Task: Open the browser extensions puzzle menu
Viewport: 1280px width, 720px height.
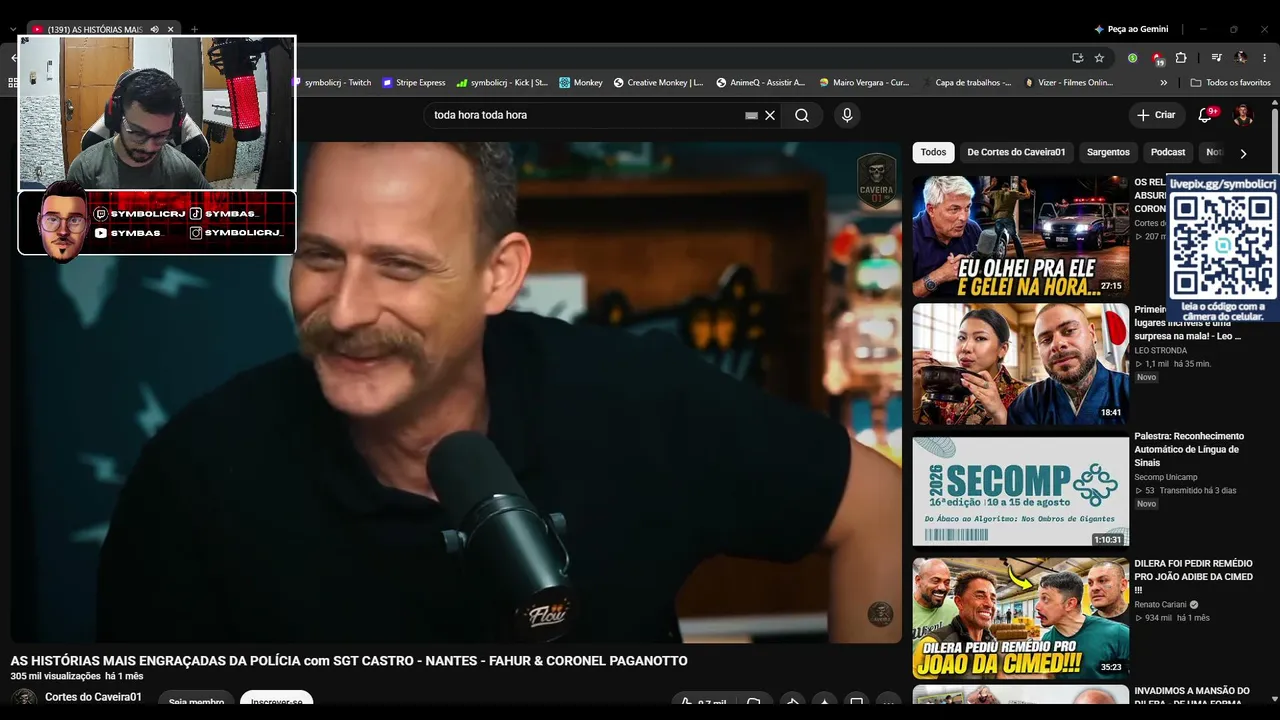Action: point(1181,58)
